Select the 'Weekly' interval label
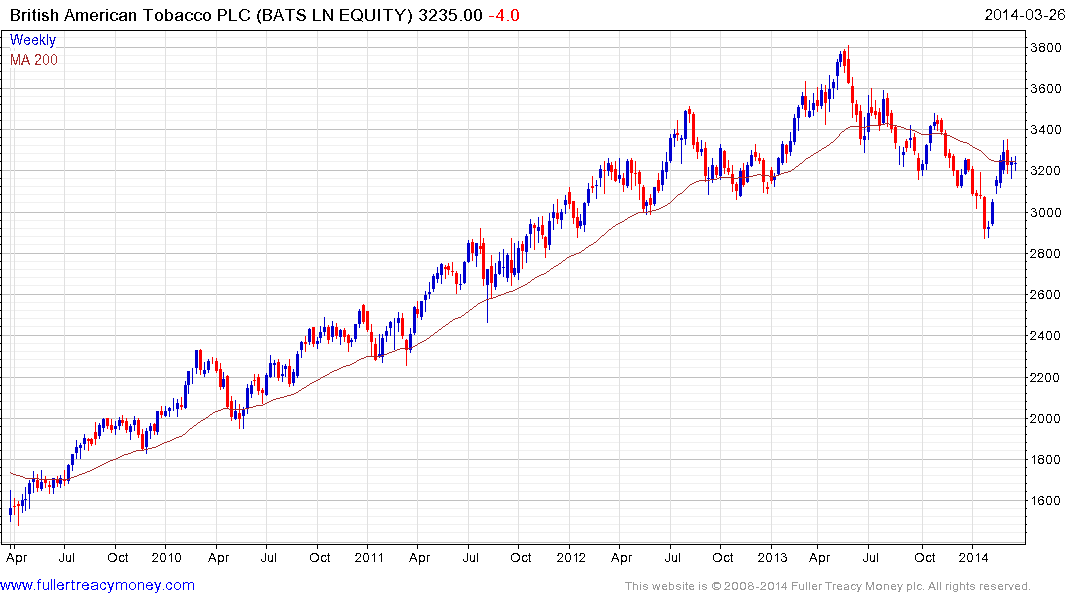Image resolution: width=1075 pixels, height=600 pixels. (x=33, y=40)
